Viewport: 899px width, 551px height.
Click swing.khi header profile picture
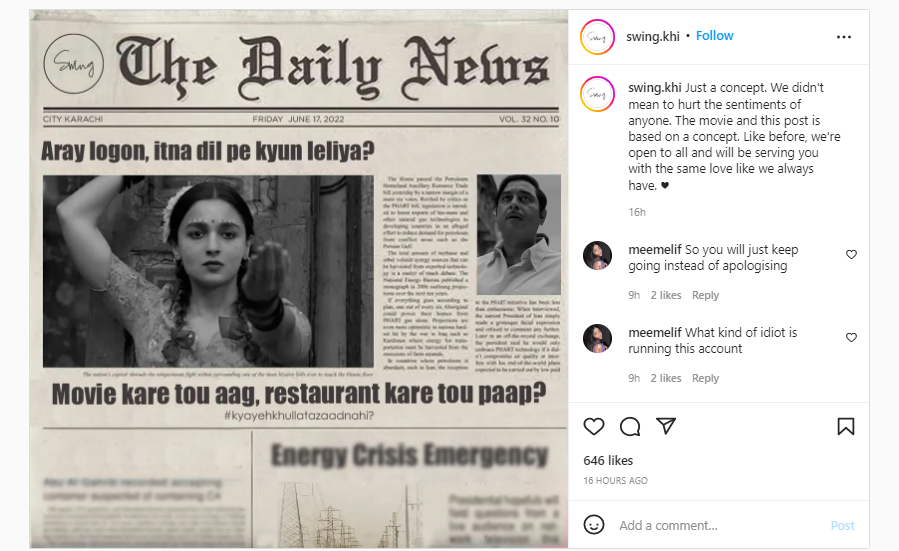(x=597, y=37)
